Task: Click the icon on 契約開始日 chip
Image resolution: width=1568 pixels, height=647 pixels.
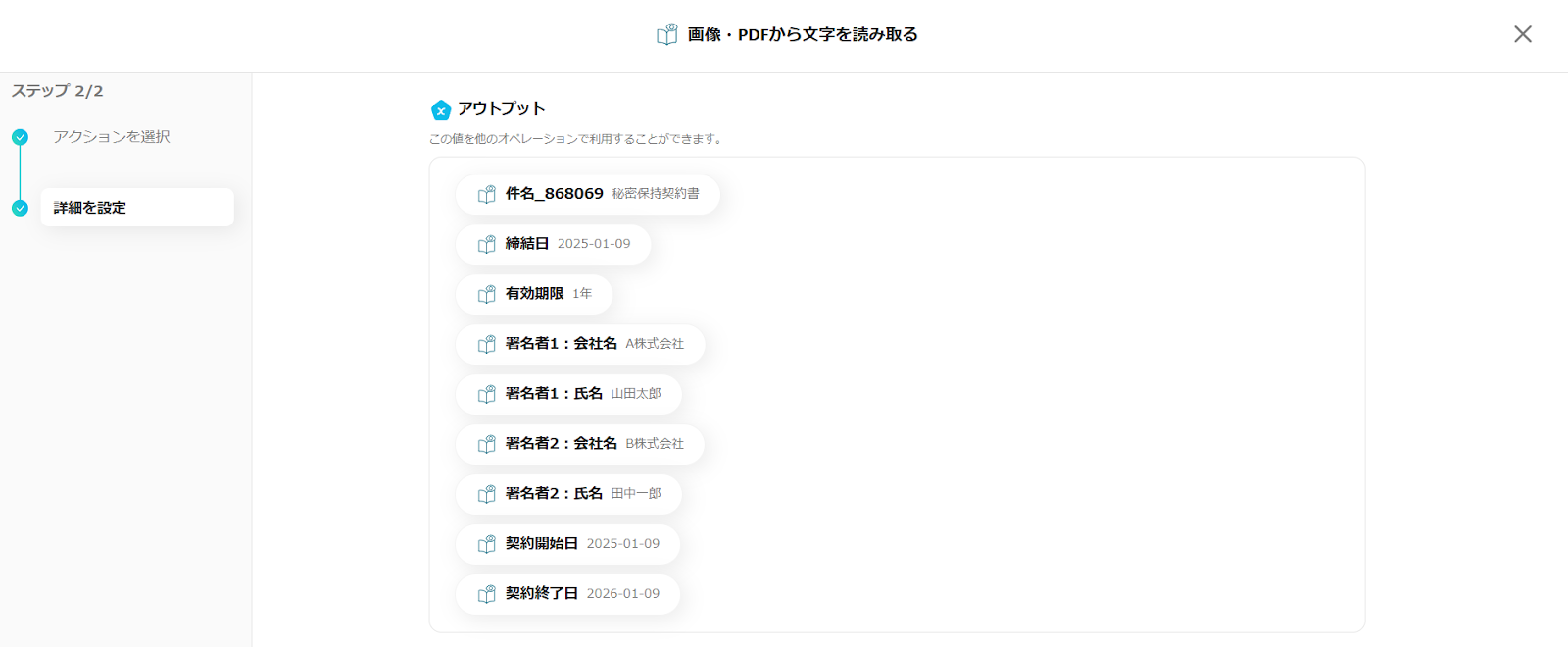Action: (x=487, y=544)
